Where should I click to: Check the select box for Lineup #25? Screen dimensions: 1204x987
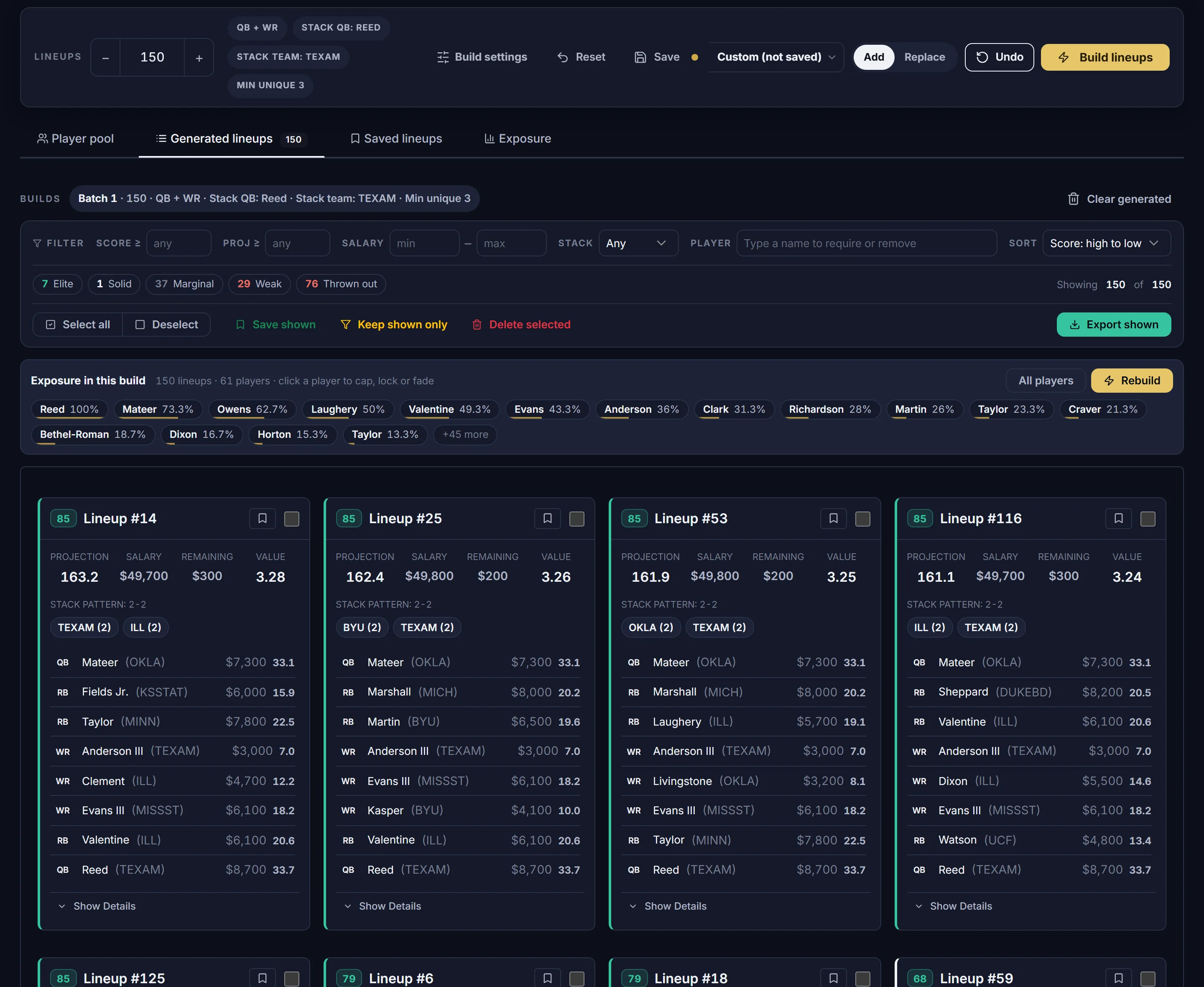(x=577, y=519)
